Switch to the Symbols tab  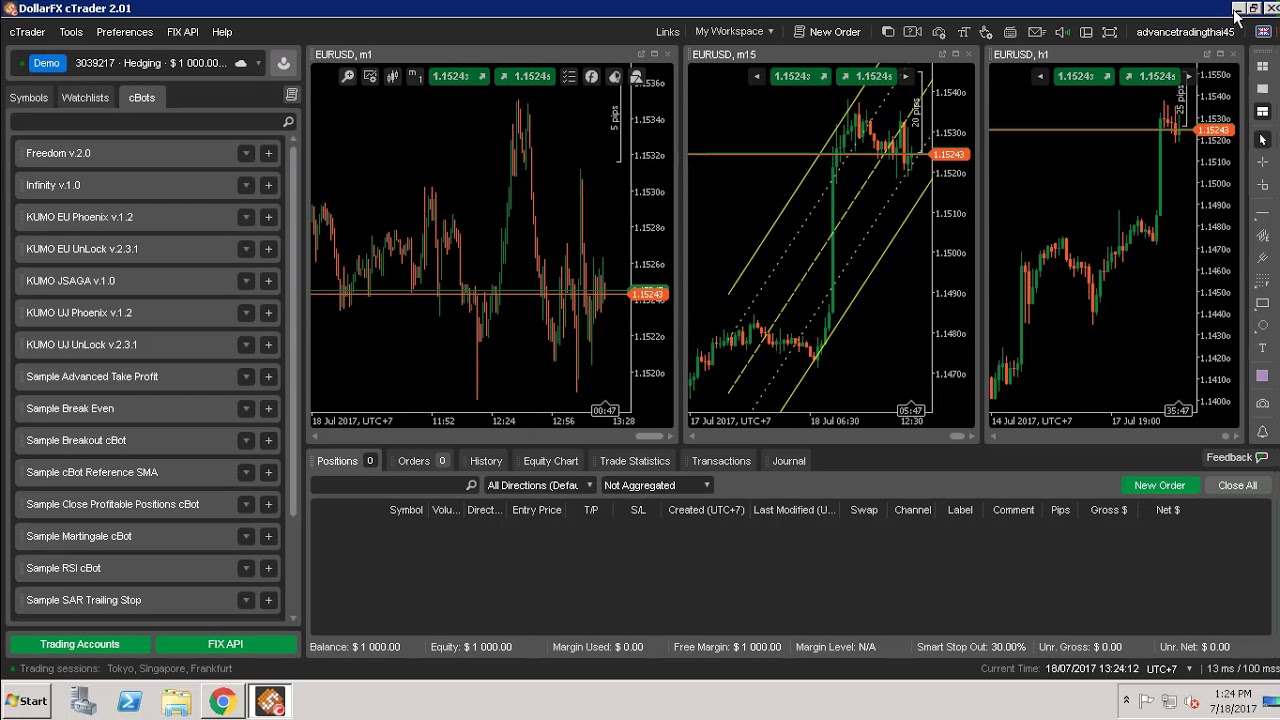coord(29,98)
